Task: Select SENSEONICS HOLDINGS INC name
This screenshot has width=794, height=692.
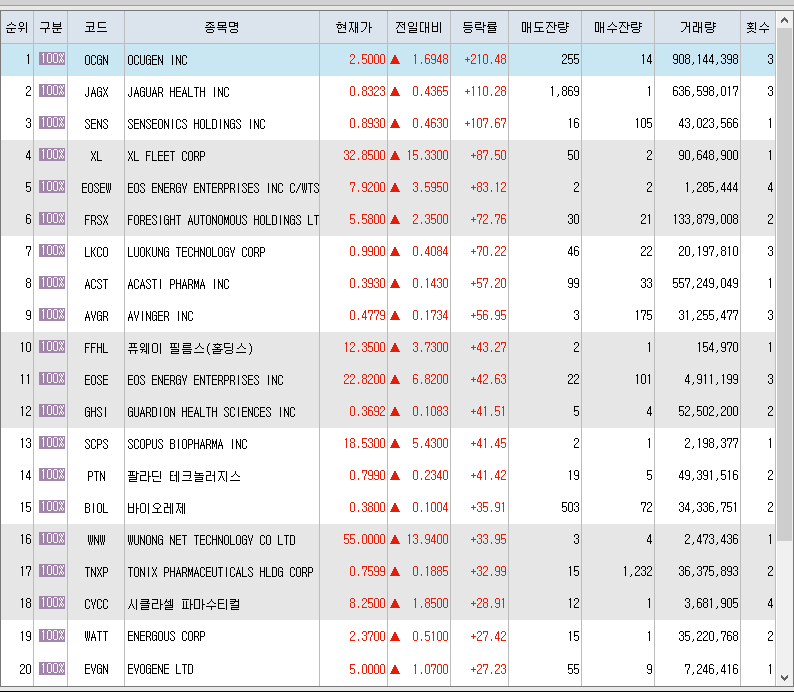Action: tap(196, 124)
